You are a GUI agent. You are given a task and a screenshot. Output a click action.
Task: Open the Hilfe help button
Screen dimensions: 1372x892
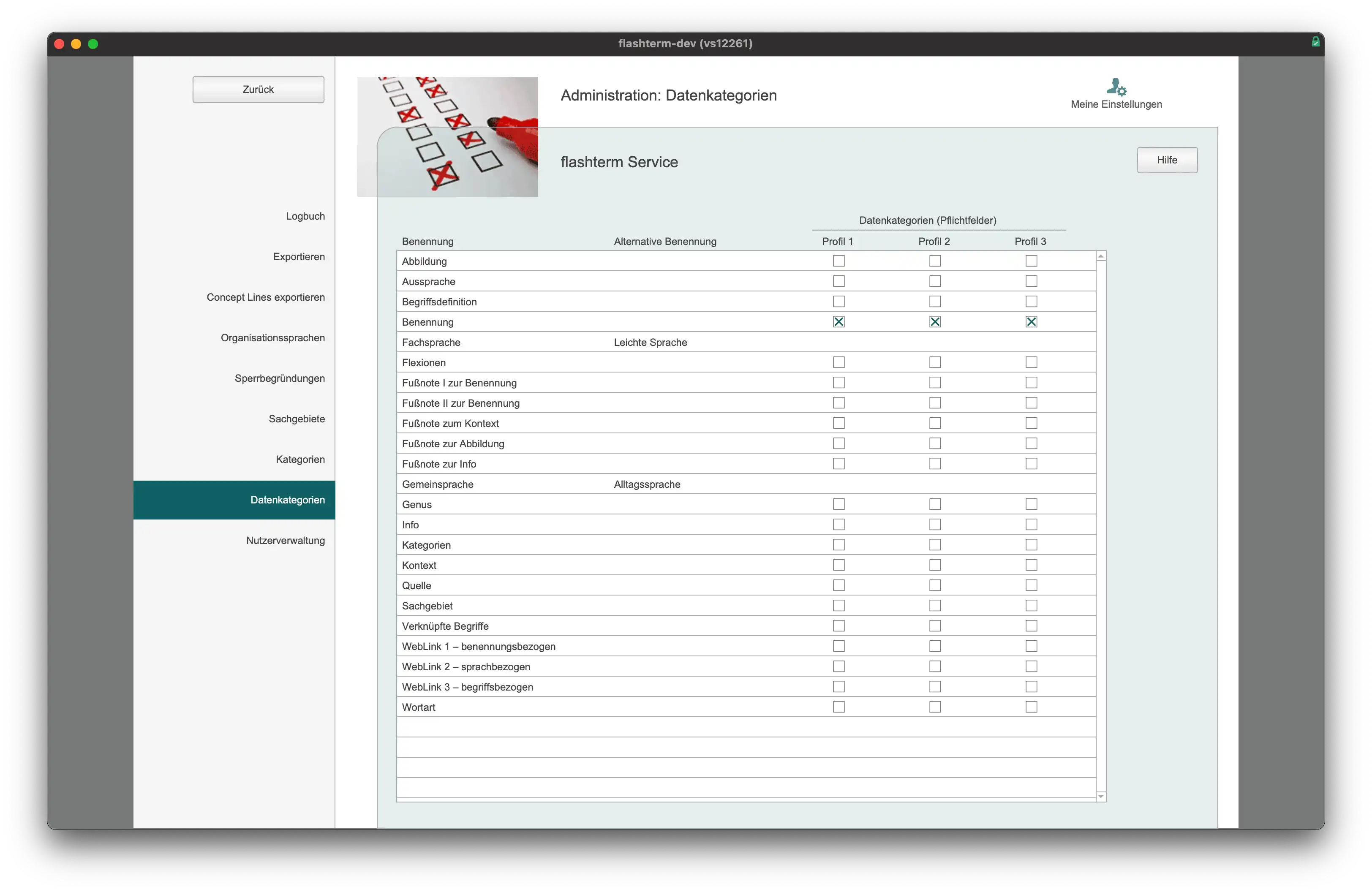pyautogui.click(x=1167, y=160)
